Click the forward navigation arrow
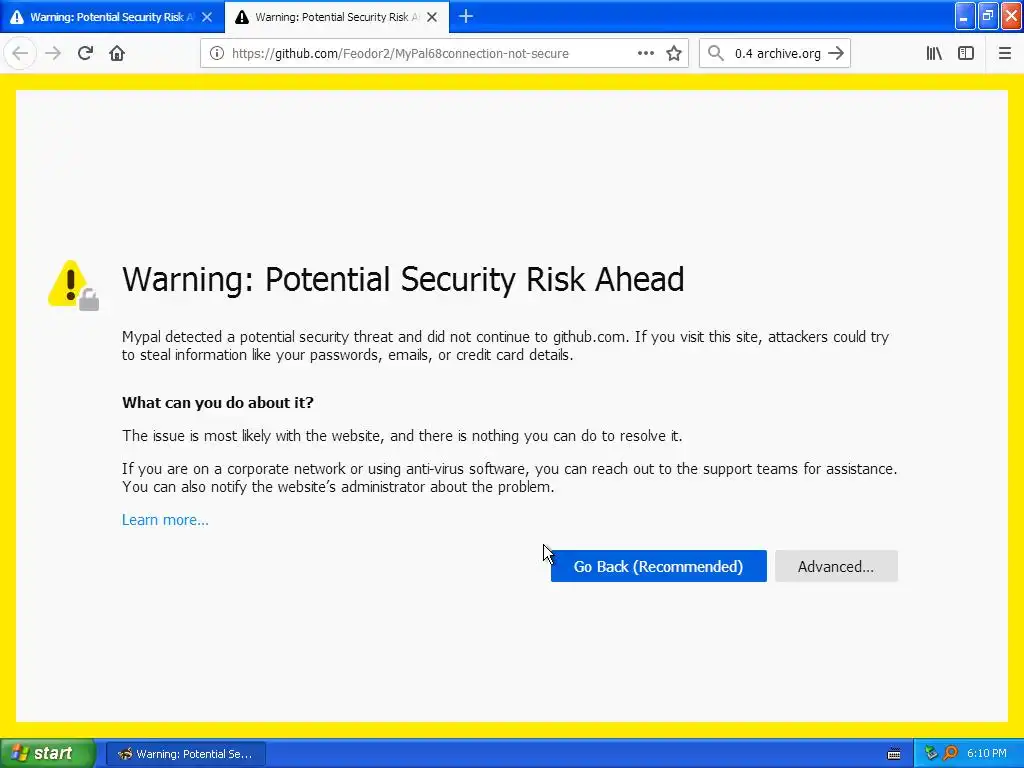 pyautogui.click(x=53, y=54)
